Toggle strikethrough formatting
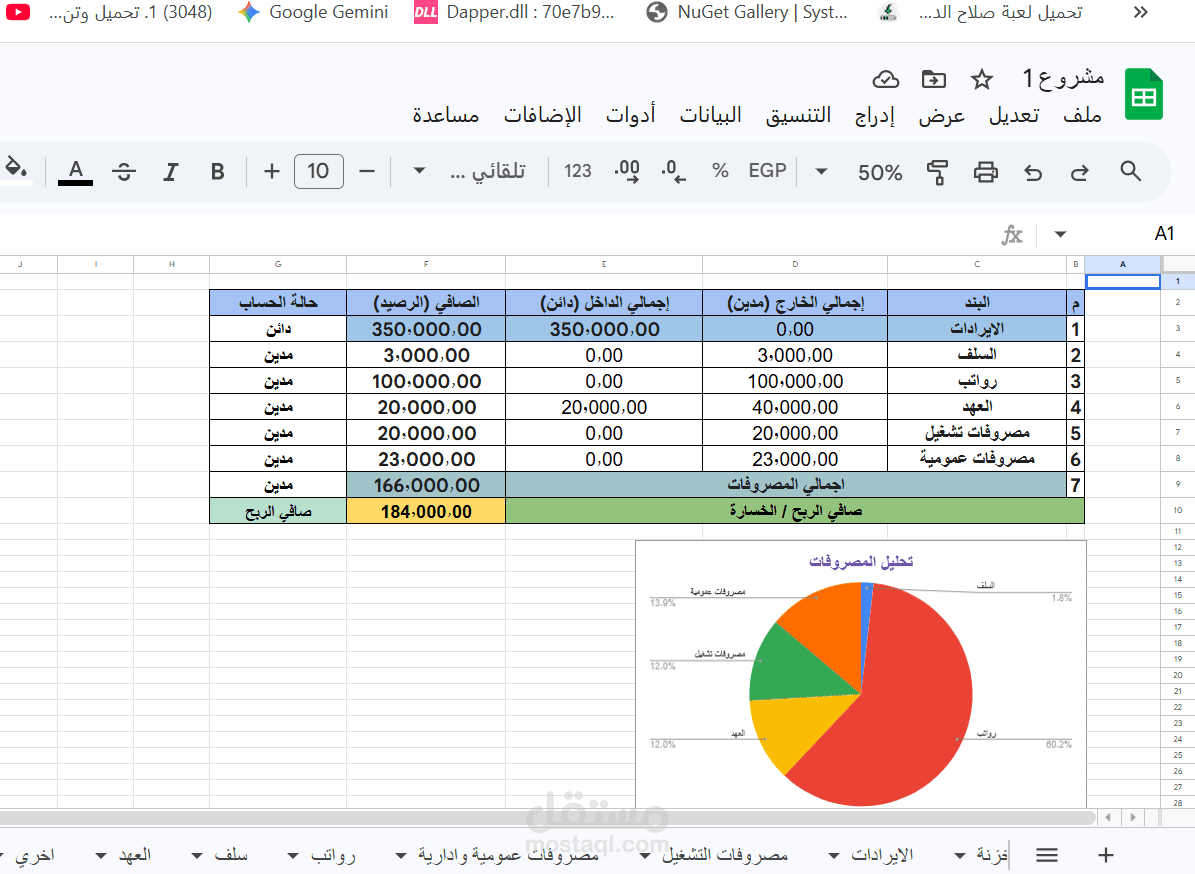Screen dimensions: 1195x874 click(123, 171)
